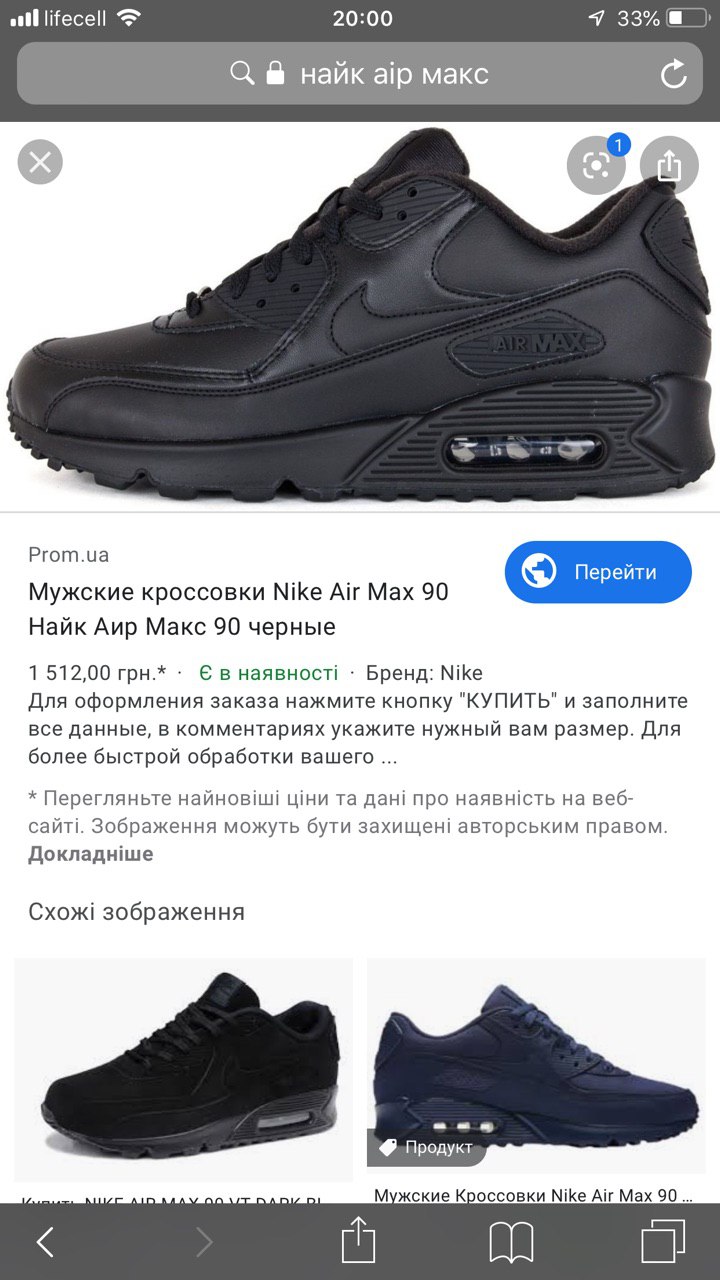Tap the Перейти visit button
This screenshot has width=720, height=1280.
click(598, 572)
